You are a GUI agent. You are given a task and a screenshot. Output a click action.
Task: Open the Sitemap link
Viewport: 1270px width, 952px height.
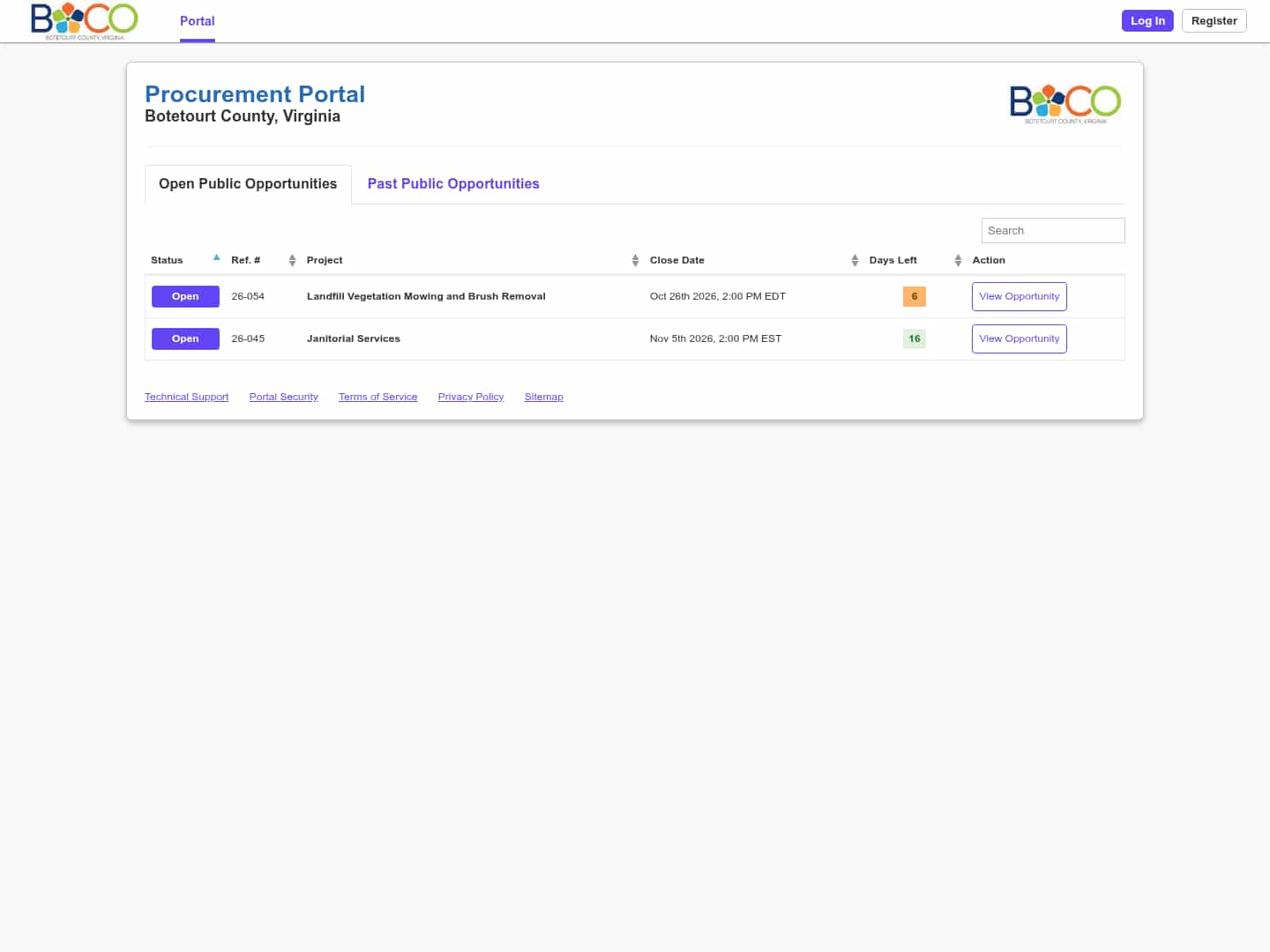point(543,397)
